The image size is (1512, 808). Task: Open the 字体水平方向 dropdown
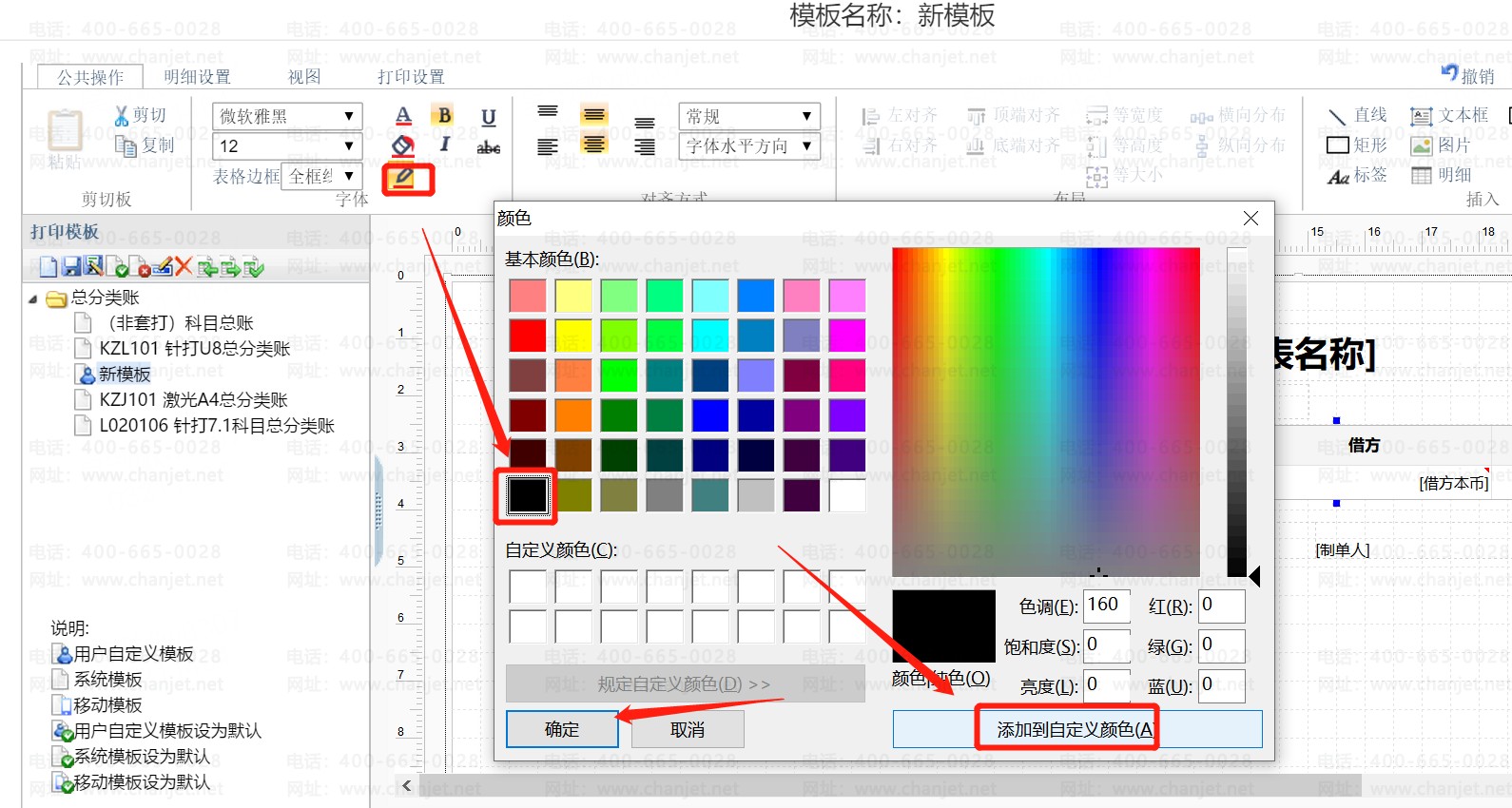(749, 146)
